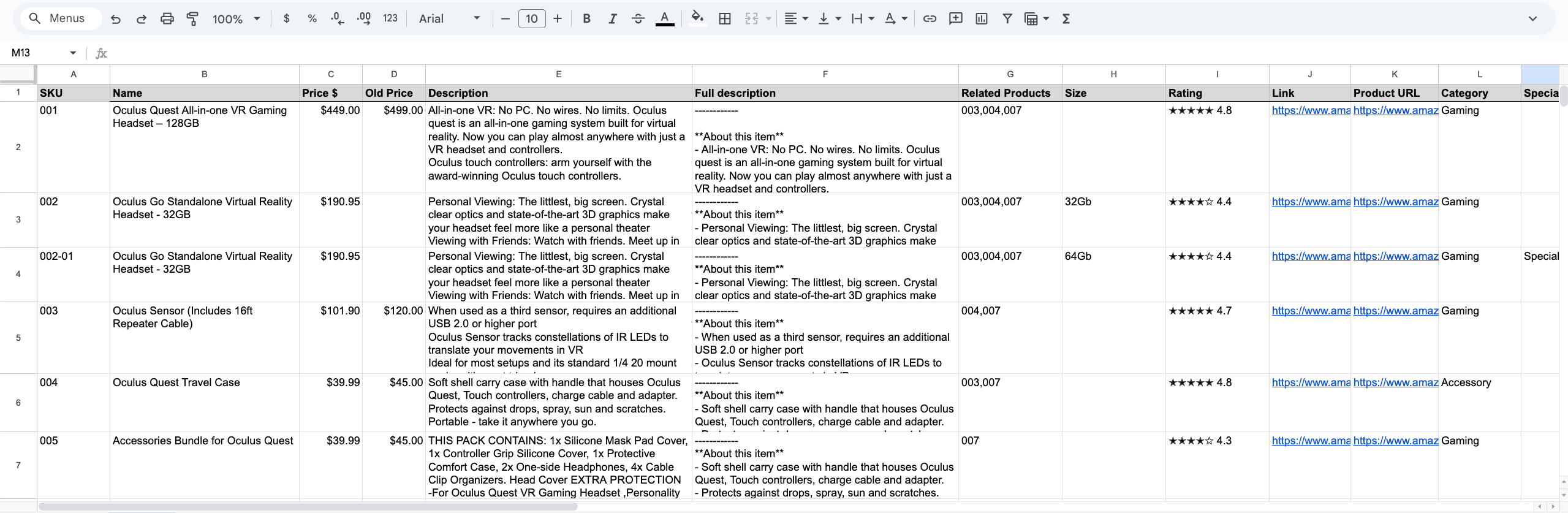
Task: Open the Product URL in the SKU 002-01 row
Action: [1396, 256]
